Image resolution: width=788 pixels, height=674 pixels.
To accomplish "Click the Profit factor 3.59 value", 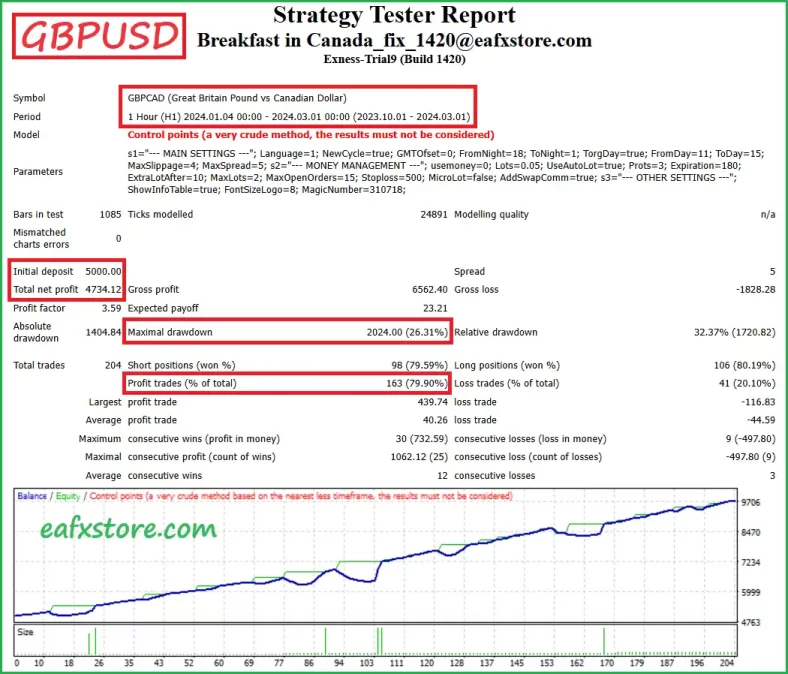I will pyautogui.click(x=111, y=308).
